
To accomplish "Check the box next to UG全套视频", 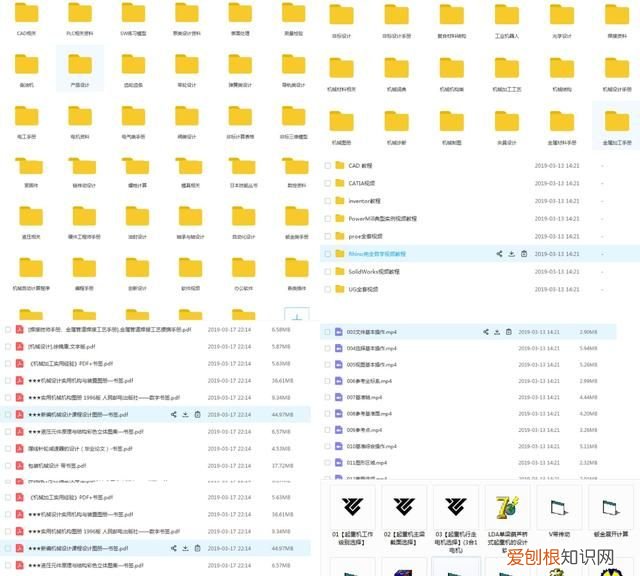I will pyautogui.click(x=327, y=288).
